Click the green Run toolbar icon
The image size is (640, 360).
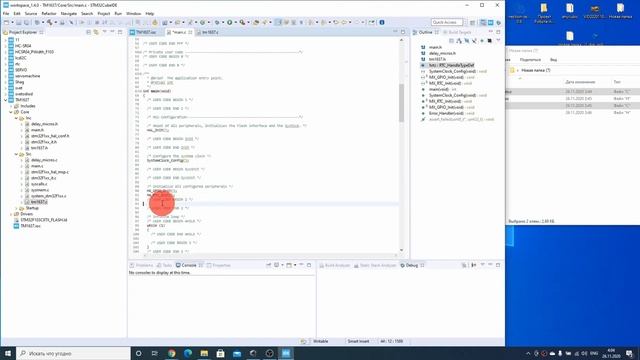230,22
